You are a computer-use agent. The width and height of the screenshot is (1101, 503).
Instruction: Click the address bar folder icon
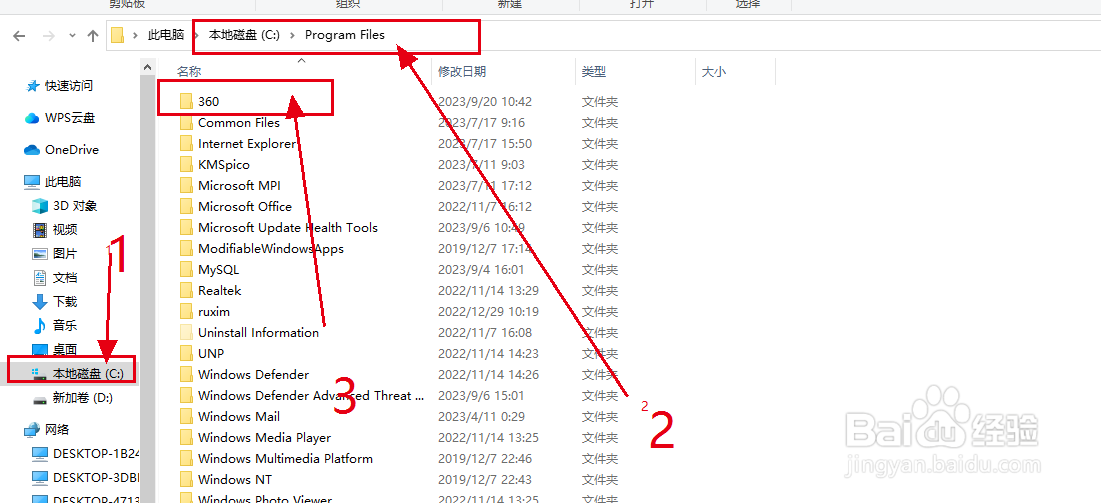[x=117, y=35]
